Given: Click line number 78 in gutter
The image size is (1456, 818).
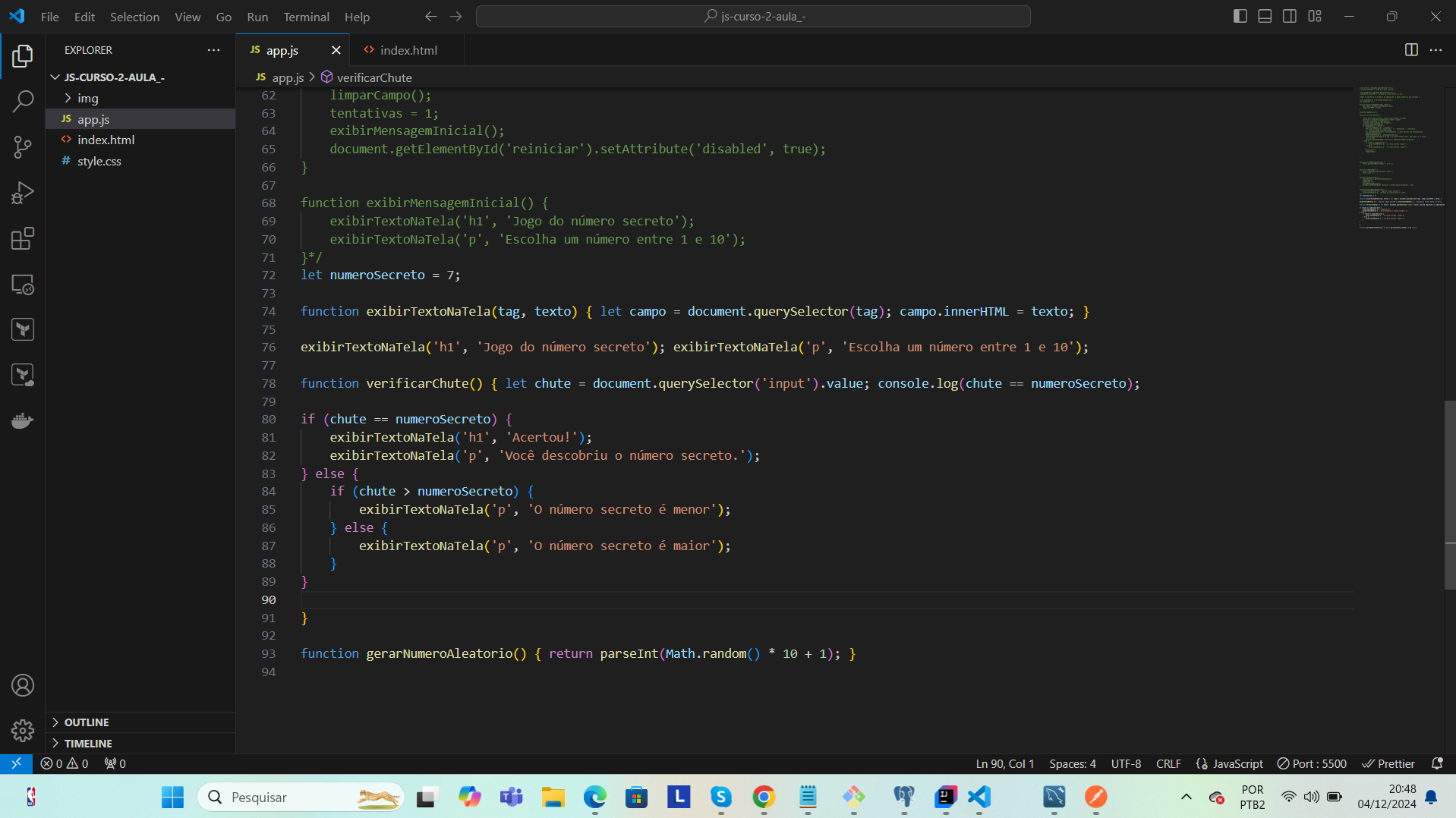Looking at the screenshot, I should pos(269,383).
